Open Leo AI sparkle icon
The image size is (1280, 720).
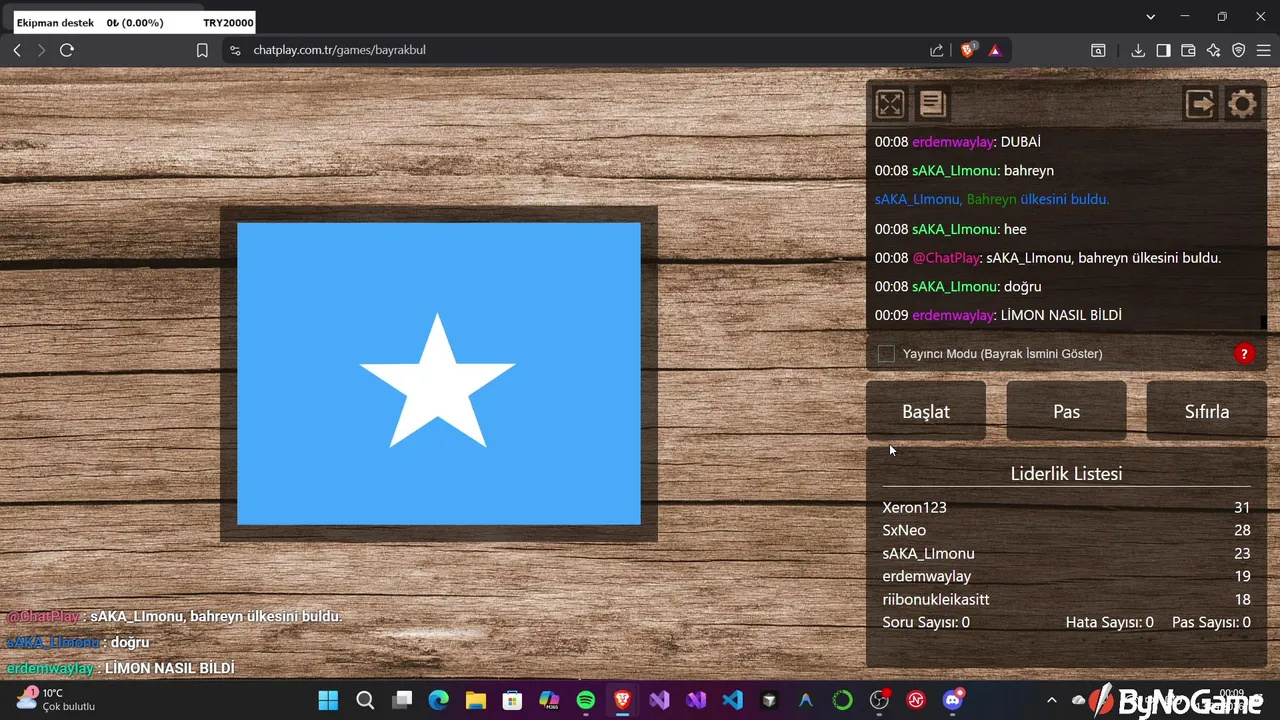1213,50
